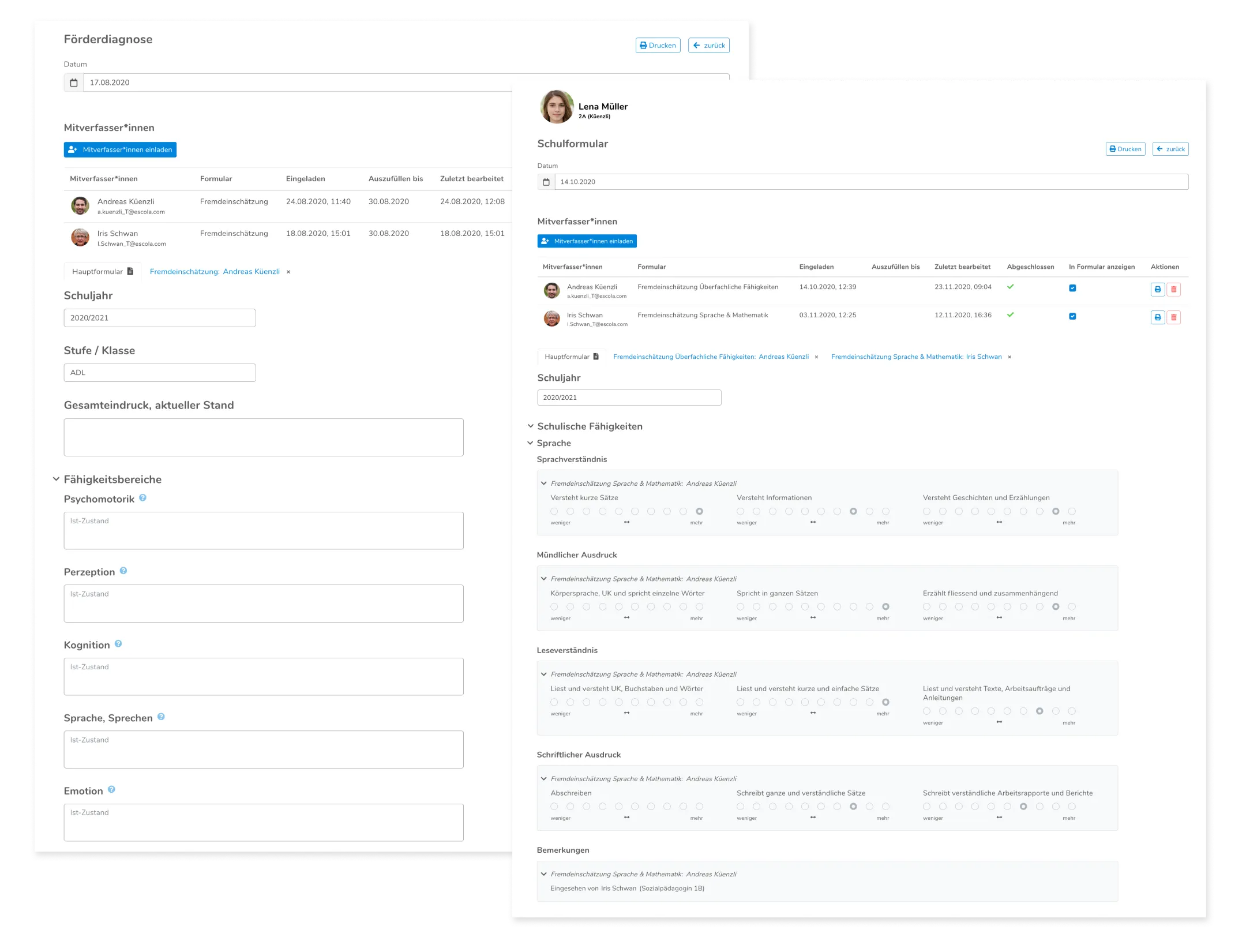
Task: Select lowest rating for Versteht Informationen
Action: pyautogui.click(x=741, y=511)
